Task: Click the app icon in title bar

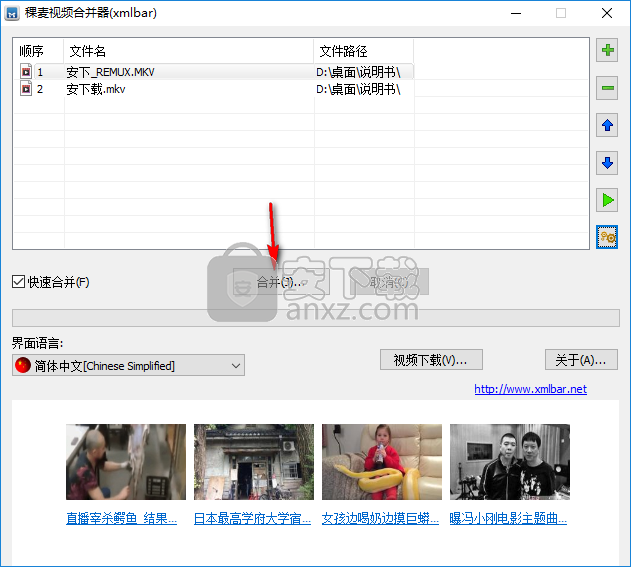Action: [12, 13]
